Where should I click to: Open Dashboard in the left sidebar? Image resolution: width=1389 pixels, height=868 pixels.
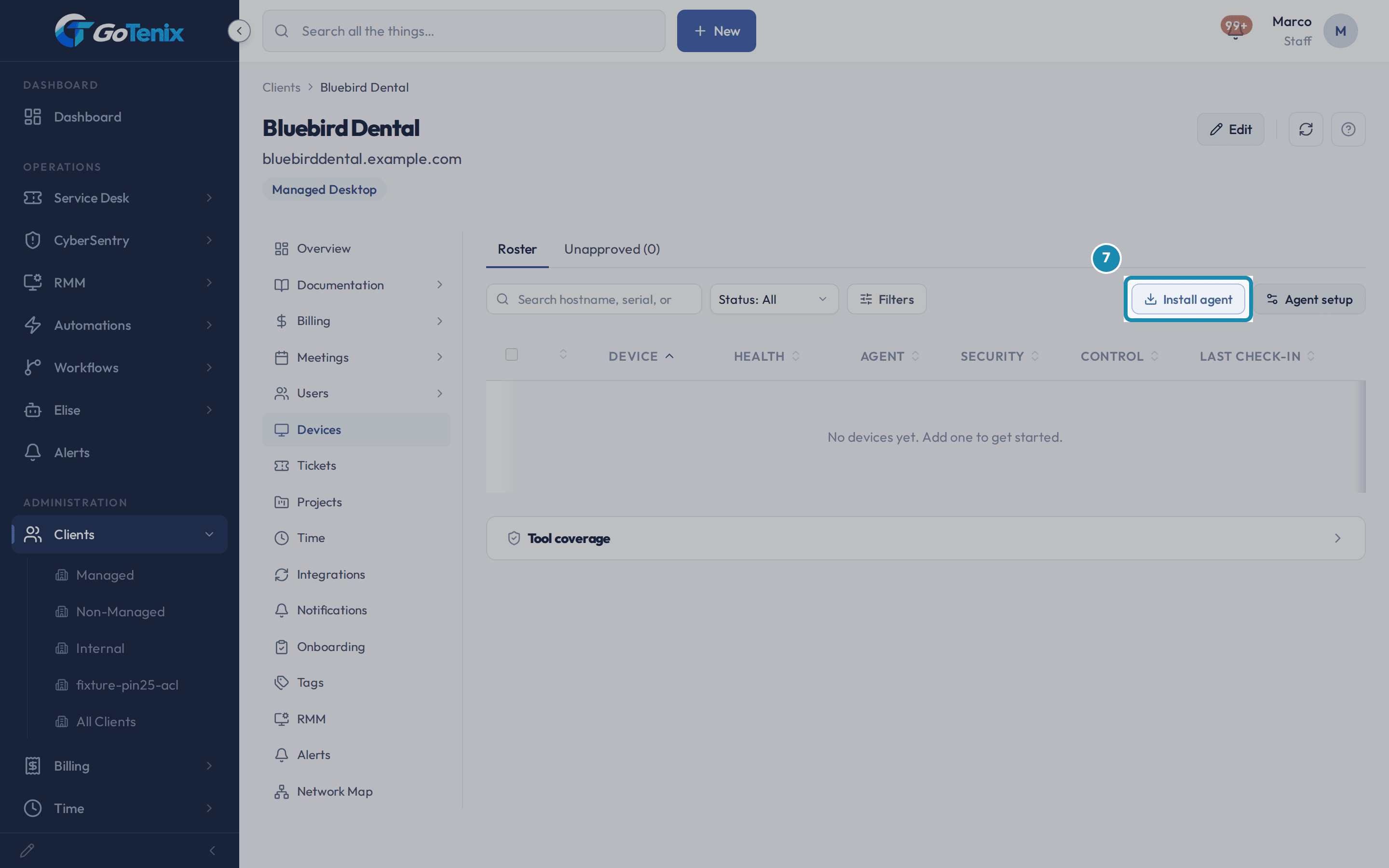[120, 117]
